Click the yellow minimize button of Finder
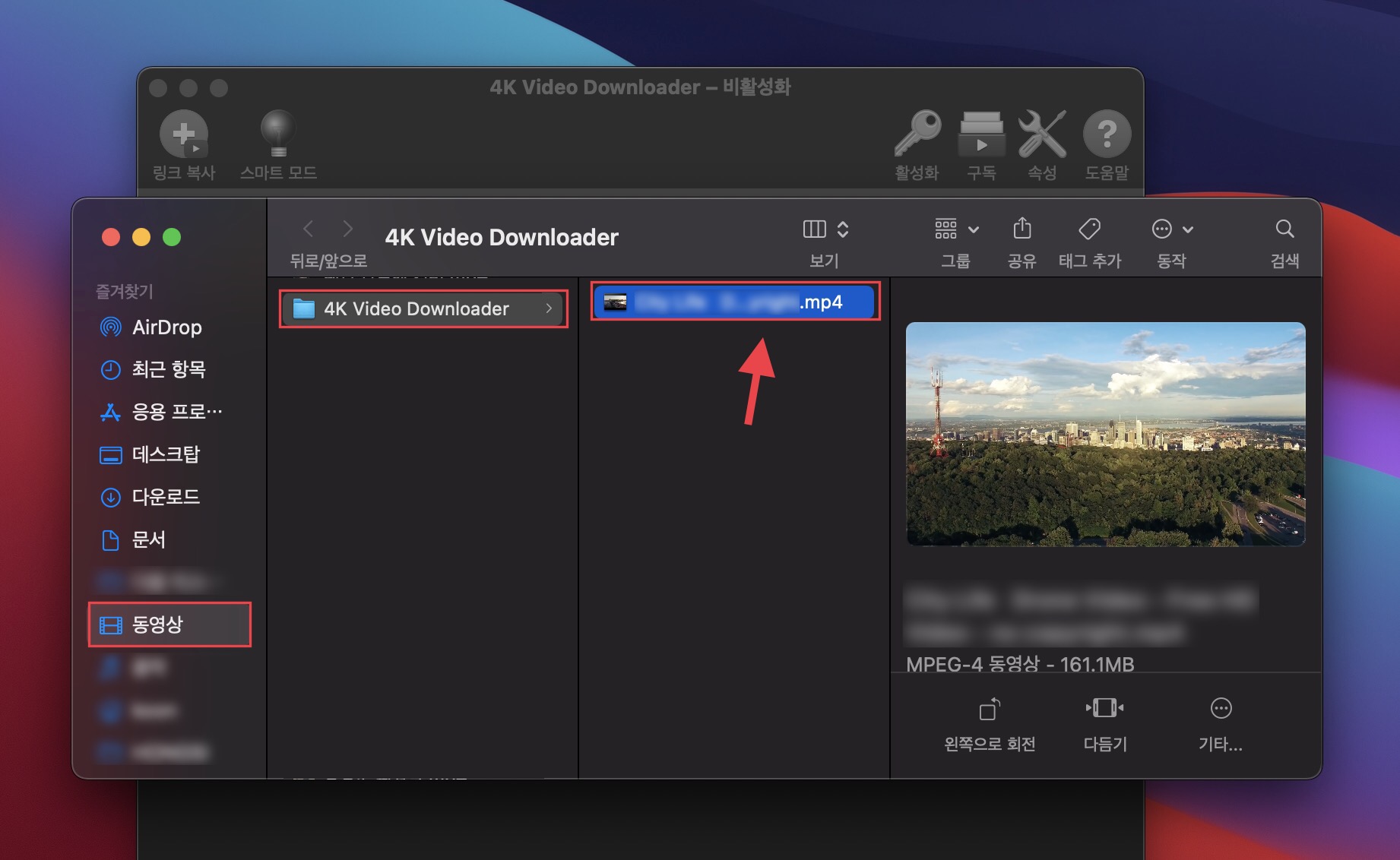Viewport: 1400px width, 860px height. pos(141,237)
